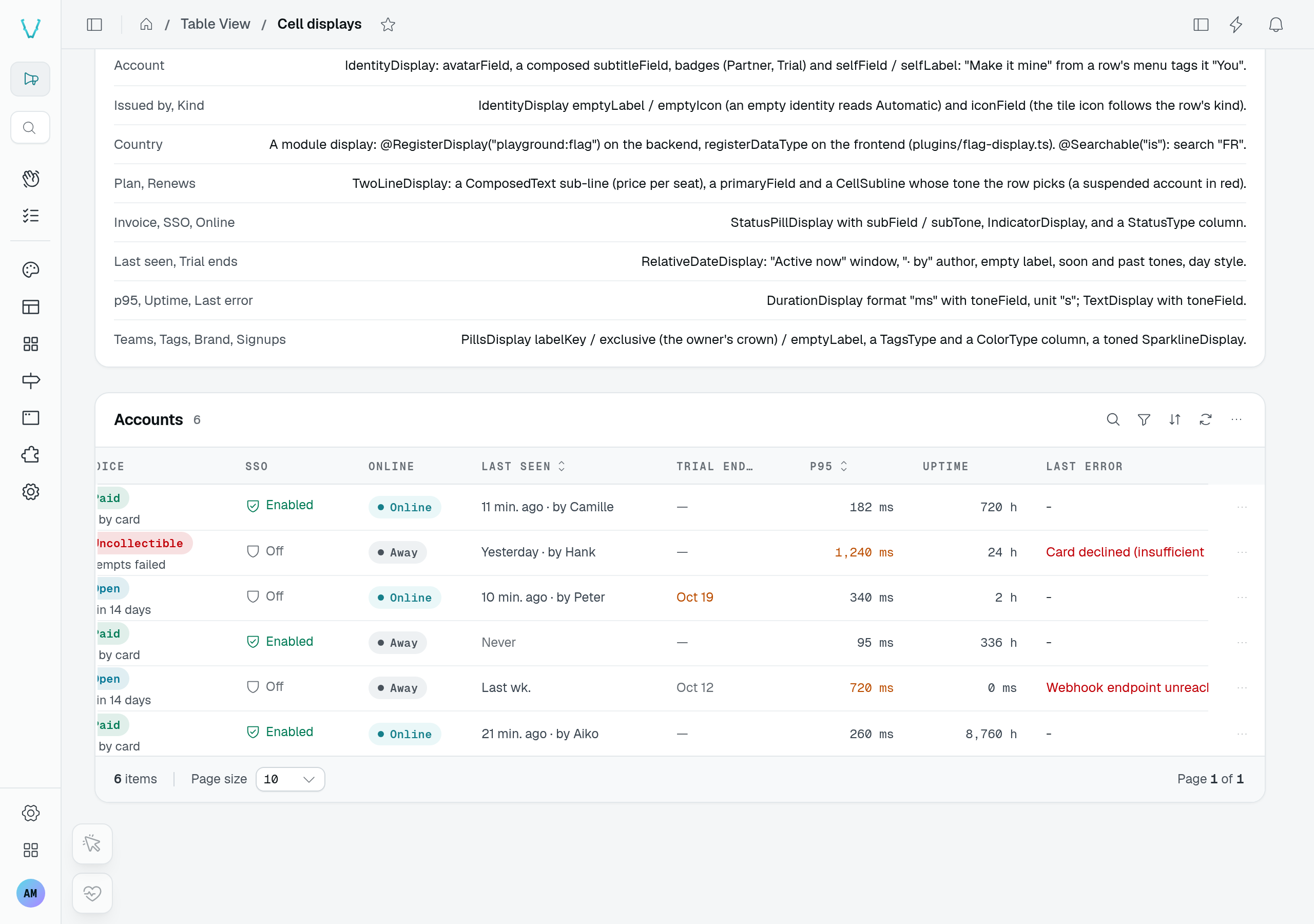Open the grid widgets sidebar item

click(30, 344)
